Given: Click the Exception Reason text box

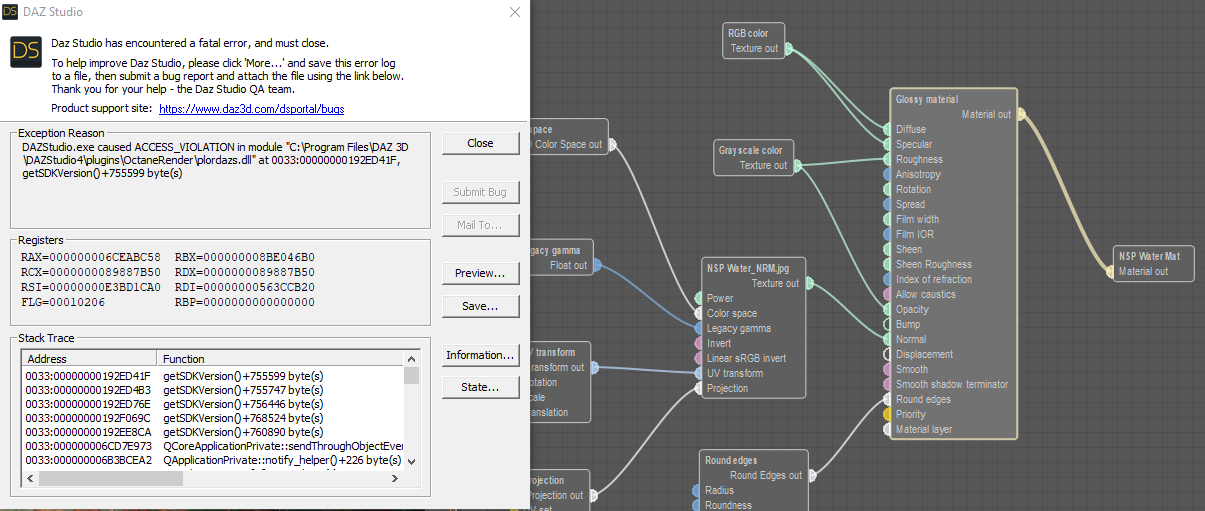Looking at the screenshot, I should click(220, 183).
